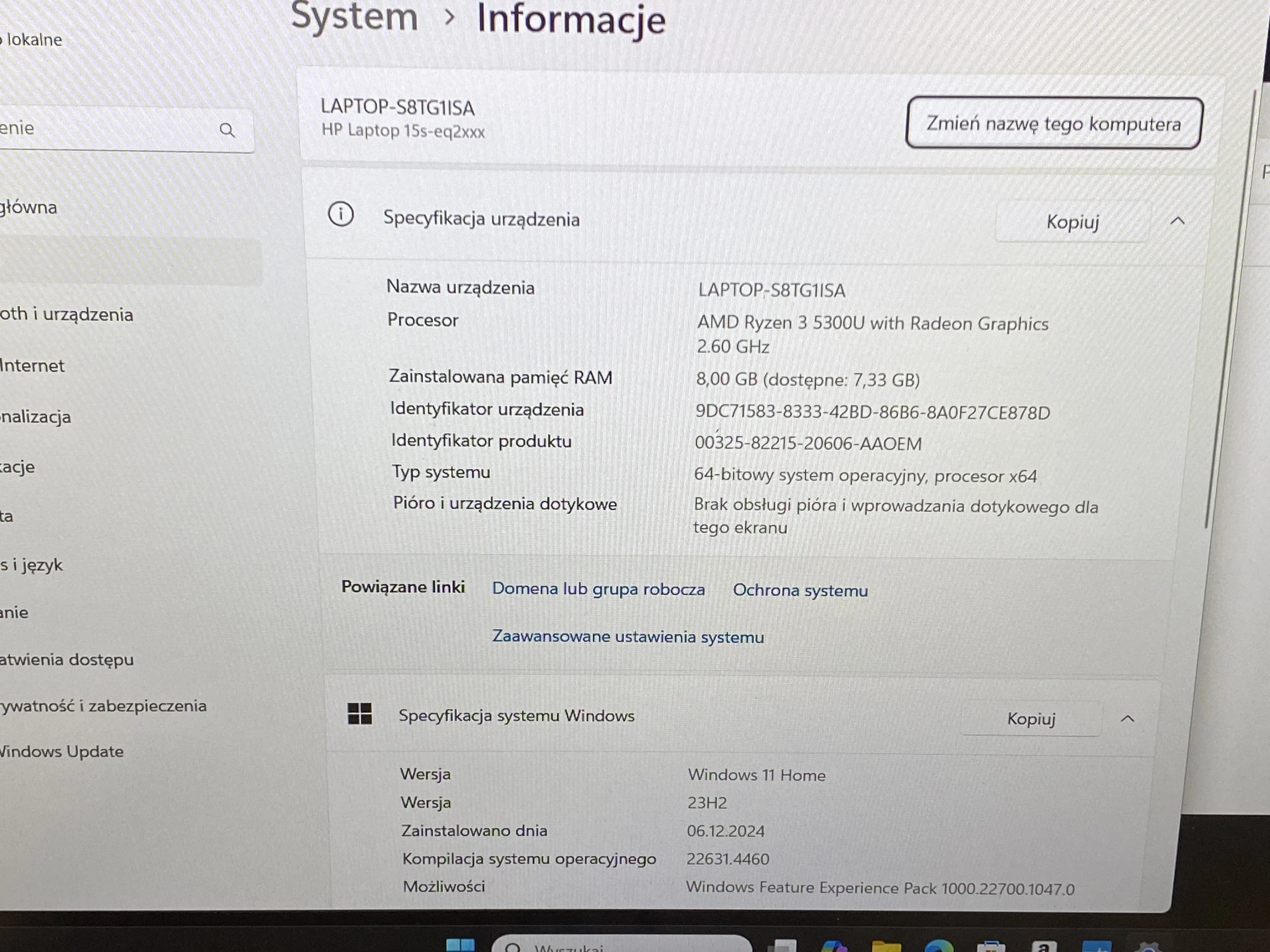Open the Ochrona systemu link
The height and width of the screenshot is (952, 1270).
[800, 591]
